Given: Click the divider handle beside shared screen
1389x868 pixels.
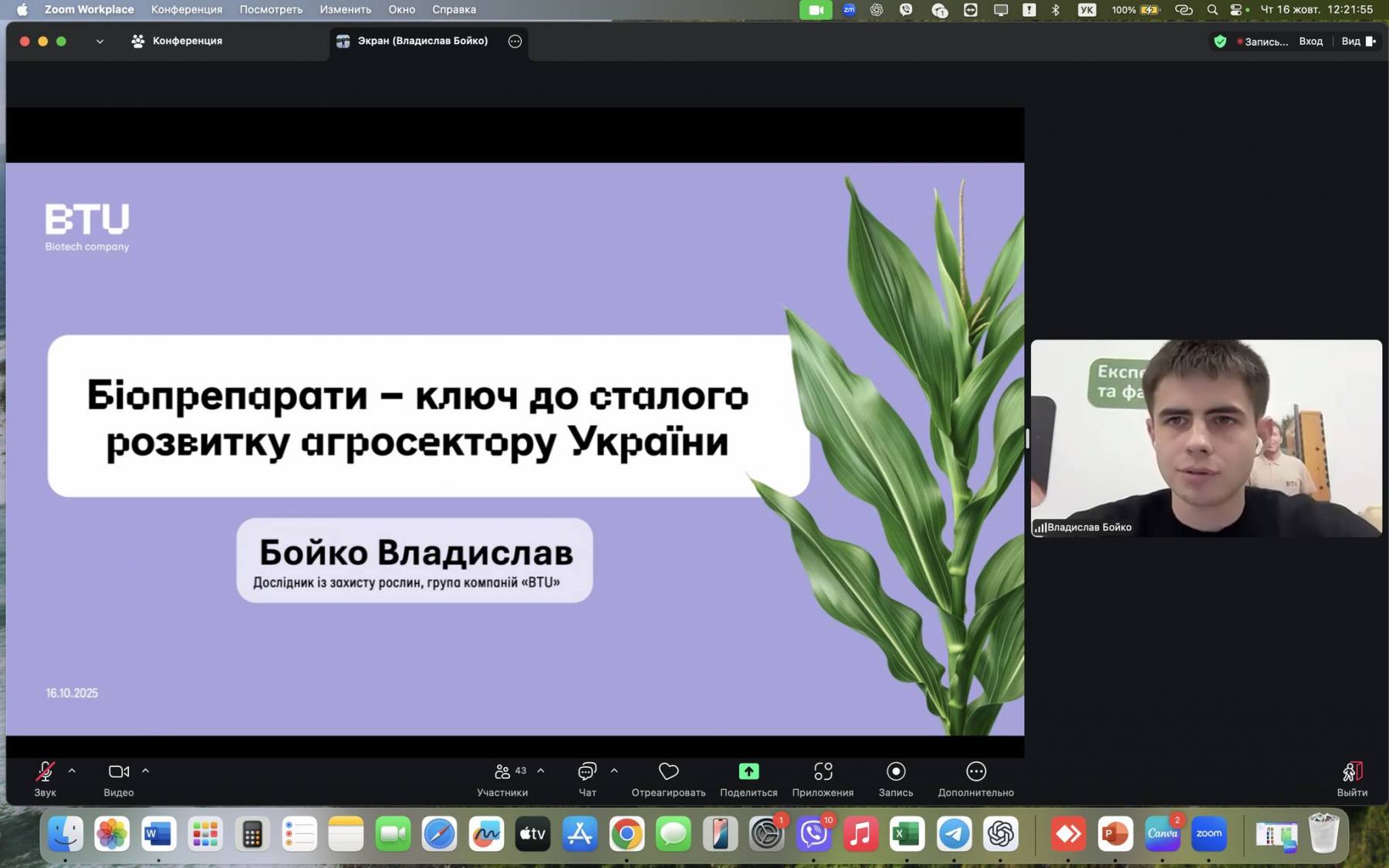Looking at the screenshot, I should click(1027, 438).
